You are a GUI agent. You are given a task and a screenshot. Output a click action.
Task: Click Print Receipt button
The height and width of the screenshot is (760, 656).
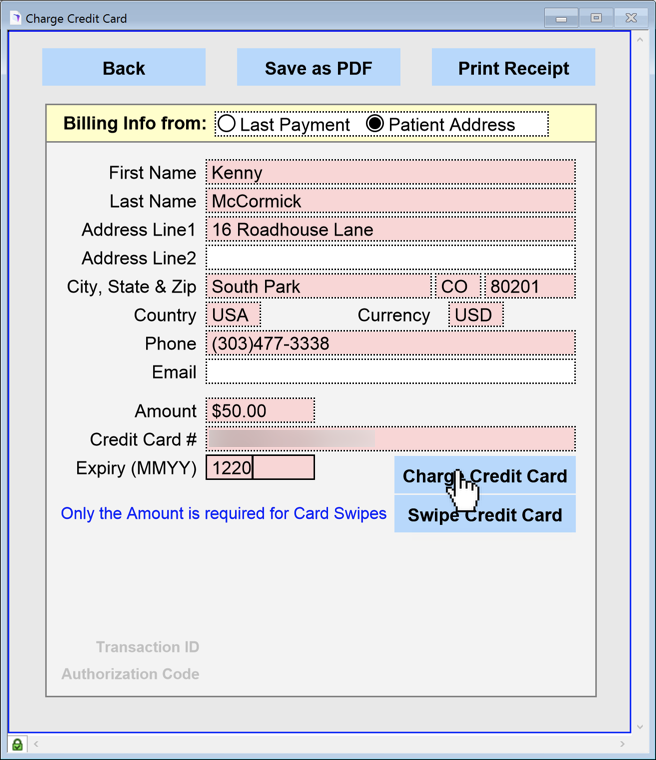pos(513,68)
